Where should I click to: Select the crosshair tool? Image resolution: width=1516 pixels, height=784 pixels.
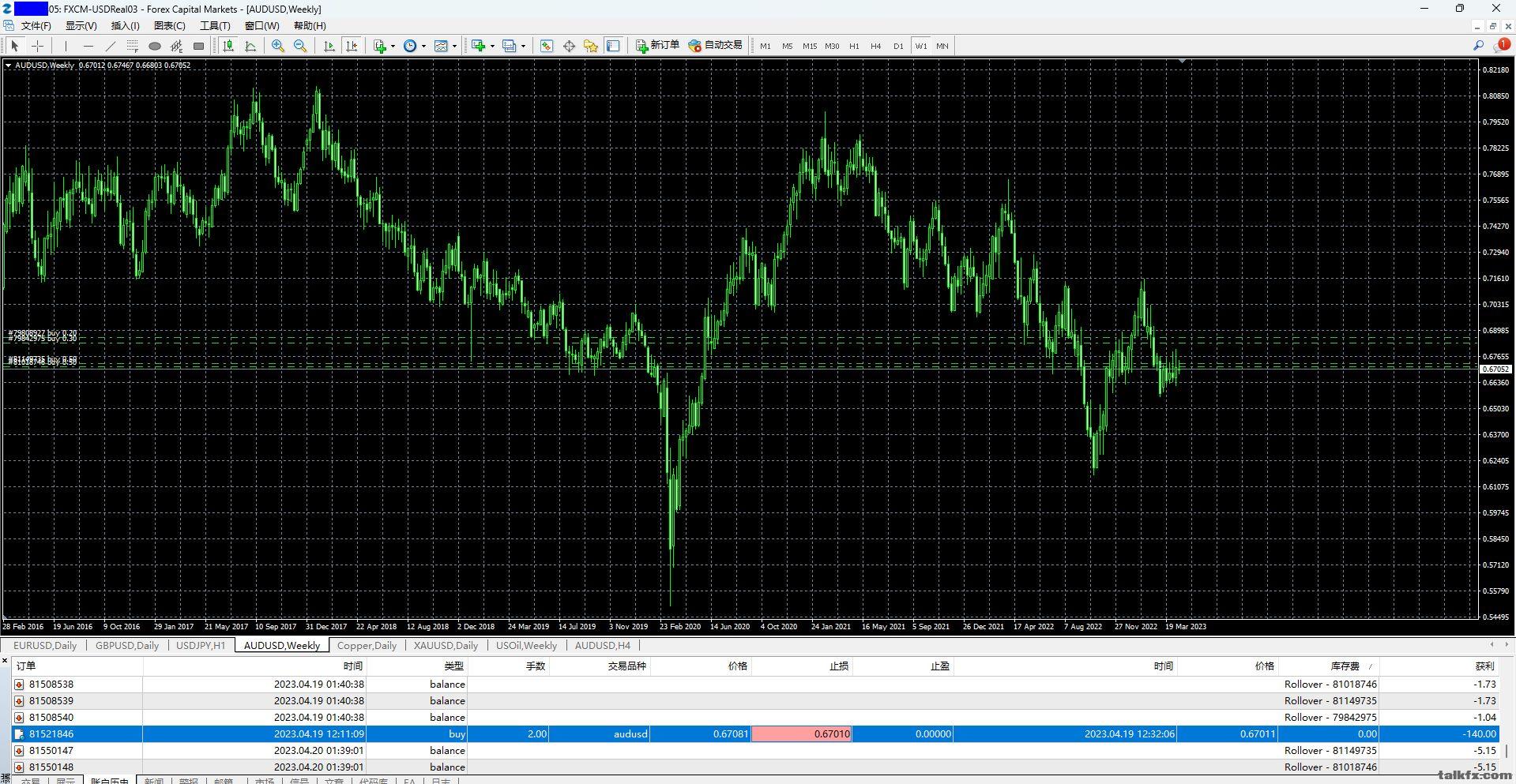pyautogui.click(x=37, y=46)
